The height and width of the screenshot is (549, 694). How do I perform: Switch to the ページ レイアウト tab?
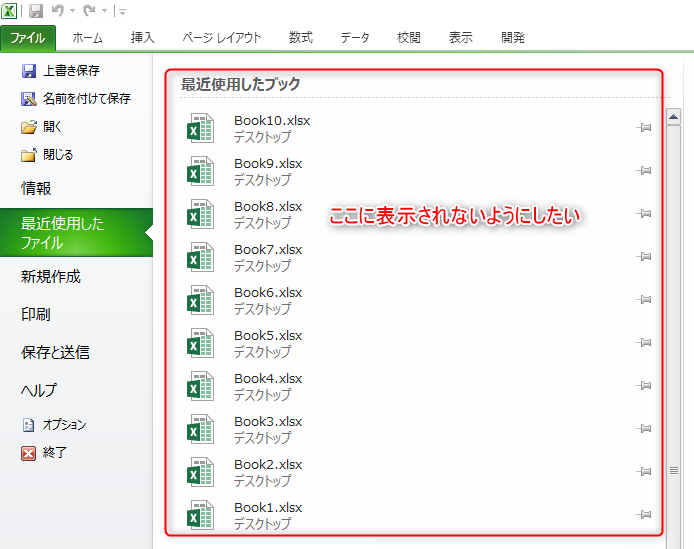(222, 38)
